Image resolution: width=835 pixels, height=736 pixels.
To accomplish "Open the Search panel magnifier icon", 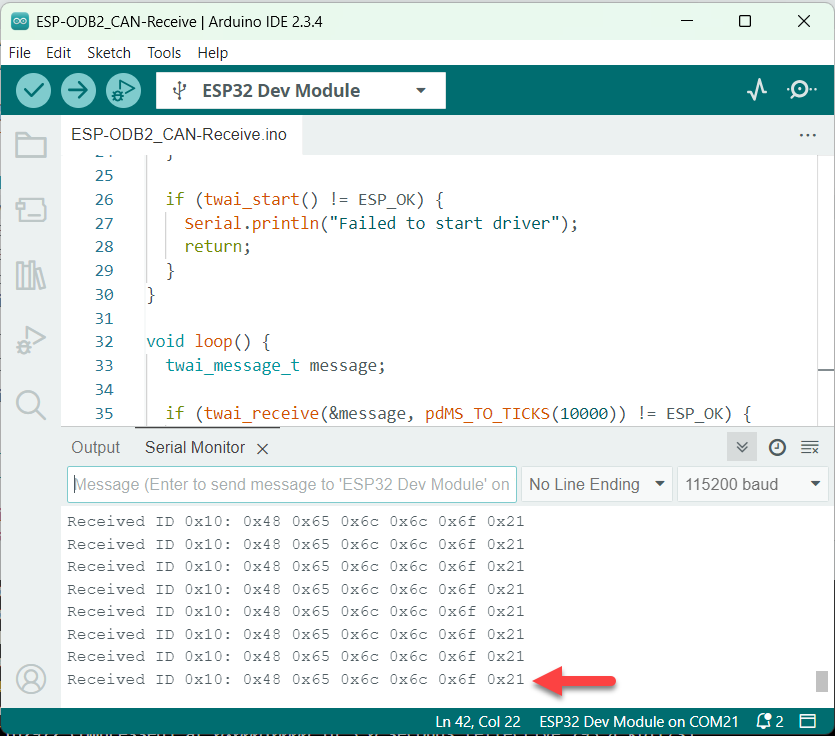I will 31,405.
